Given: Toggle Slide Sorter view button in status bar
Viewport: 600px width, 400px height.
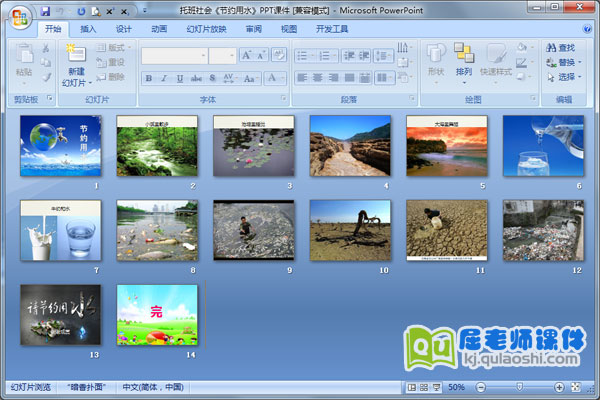Looking at the screenshot, I should [424, 387].
